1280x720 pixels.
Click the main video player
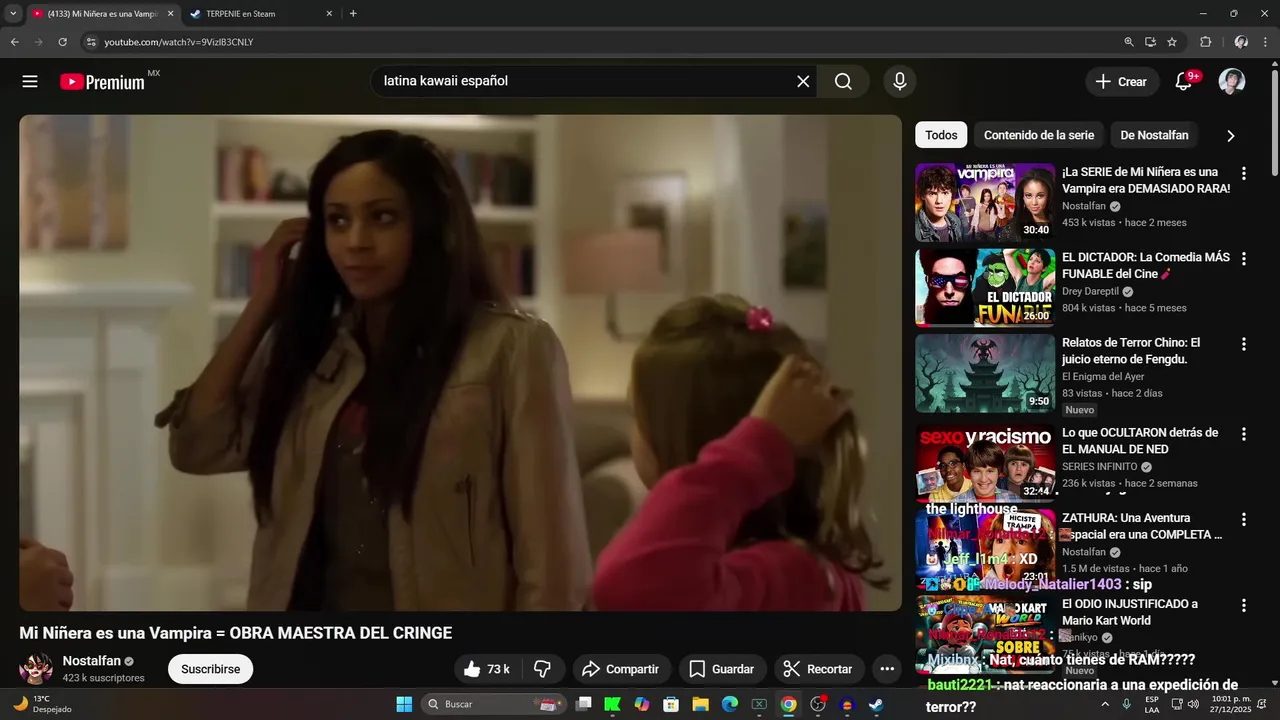461,363
